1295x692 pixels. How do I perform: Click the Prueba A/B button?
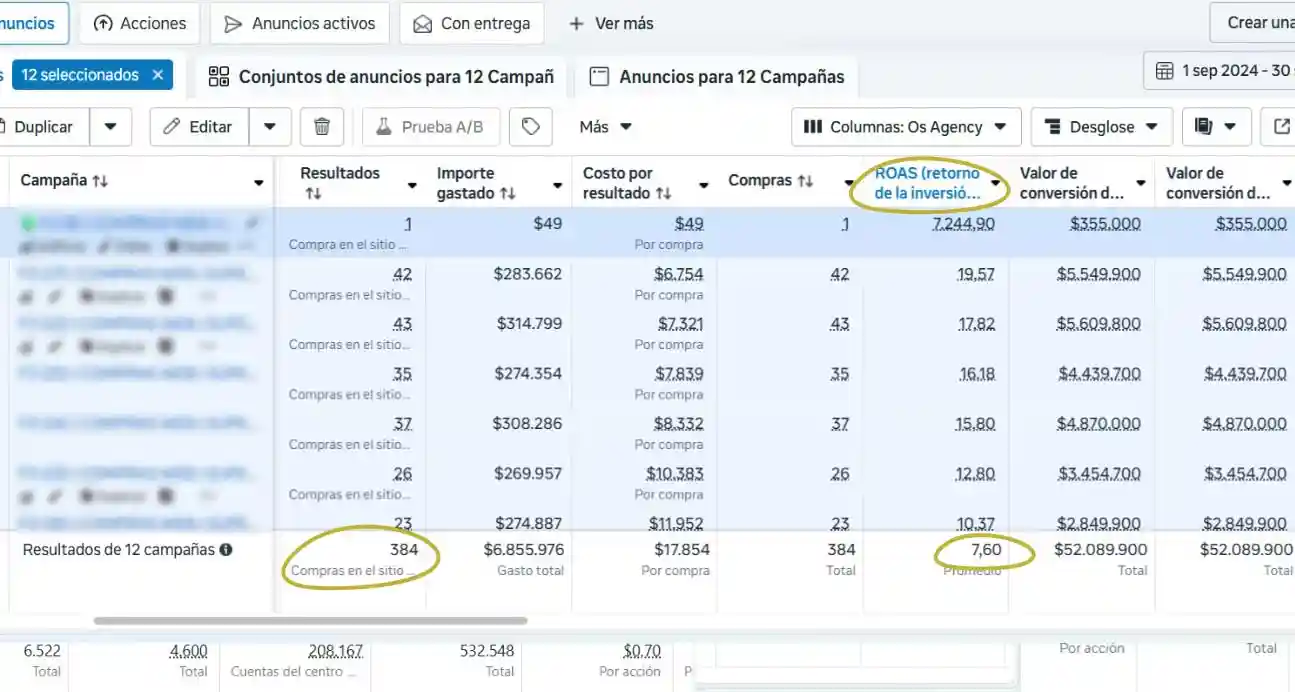(x=429, y=127)
